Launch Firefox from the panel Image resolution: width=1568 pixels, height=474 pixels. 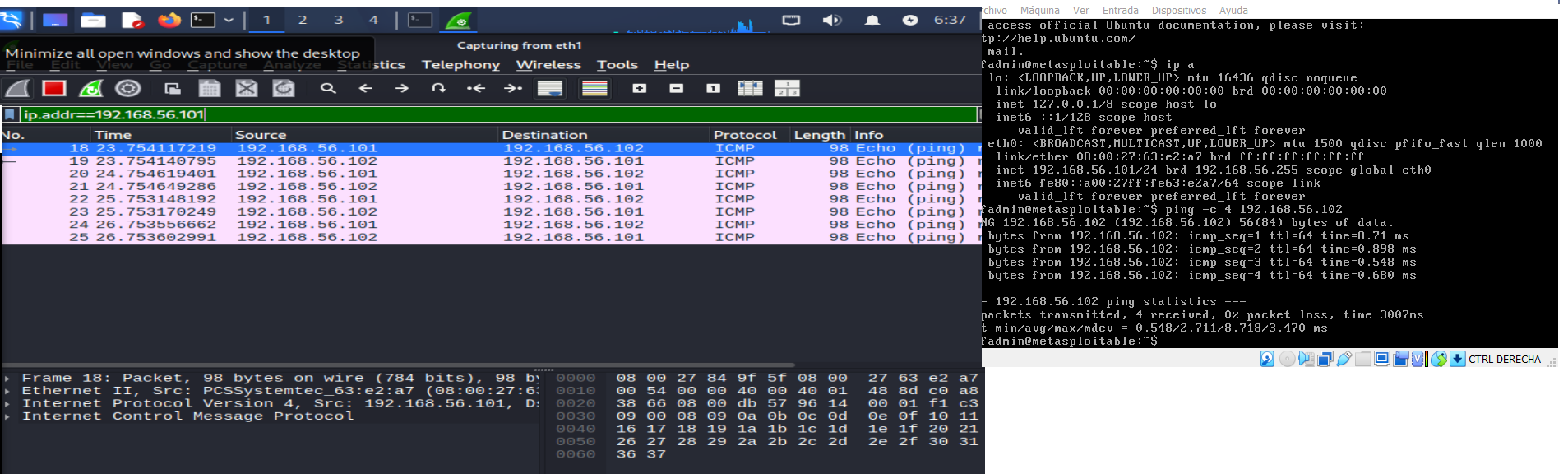169,20
